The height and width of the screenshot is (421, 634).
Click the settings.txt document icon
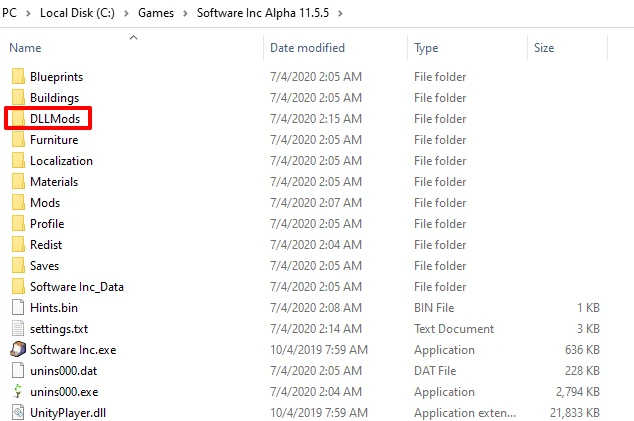coord(18,328)
